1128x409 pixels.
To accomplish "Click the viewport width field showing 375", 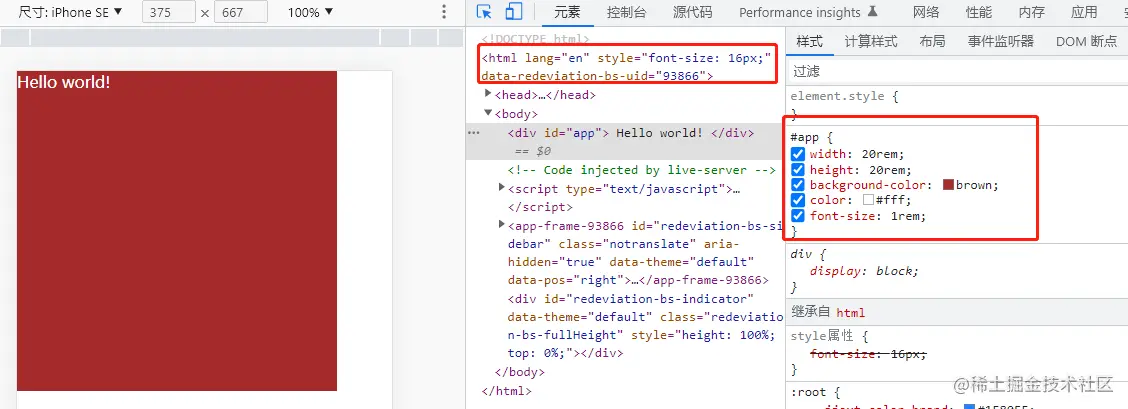I will coord(169,12).
